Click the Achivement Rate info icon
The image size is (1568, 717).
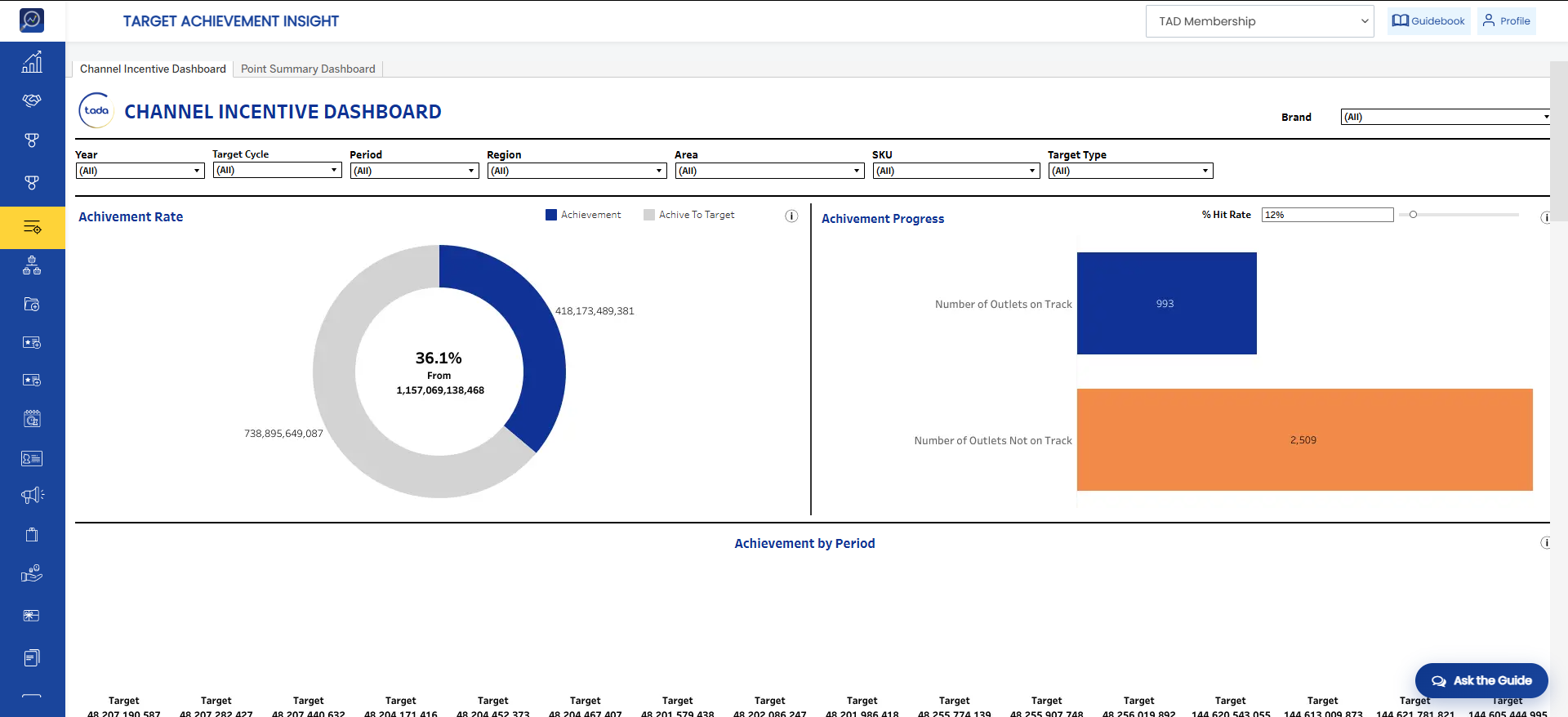pyautogui.click(x=791, y=216)
